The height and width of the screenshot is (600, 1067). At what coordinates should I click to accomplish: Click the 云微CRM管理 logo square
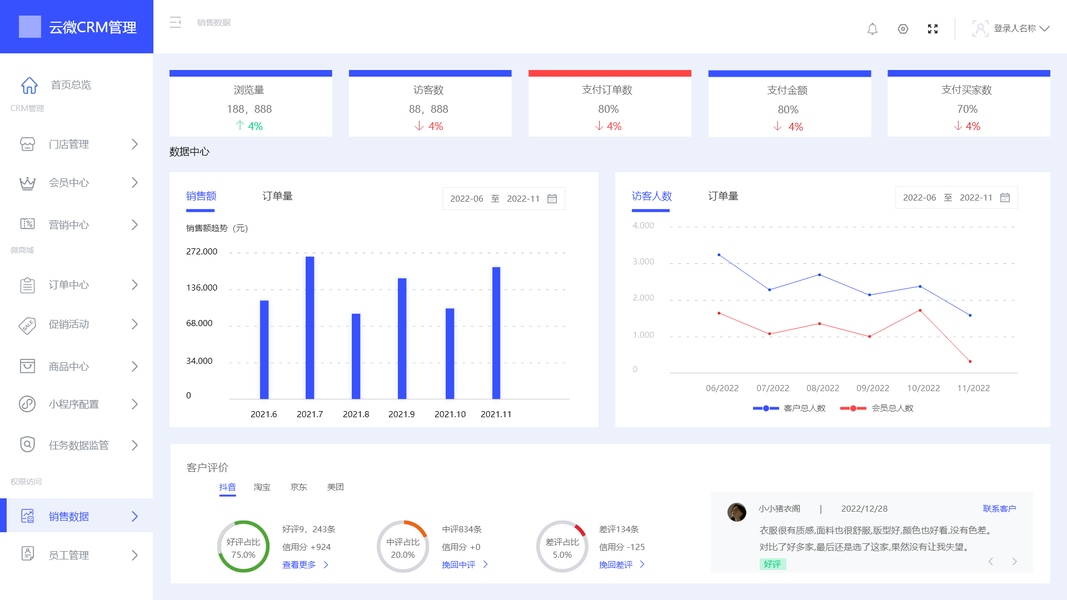point(29,27)
